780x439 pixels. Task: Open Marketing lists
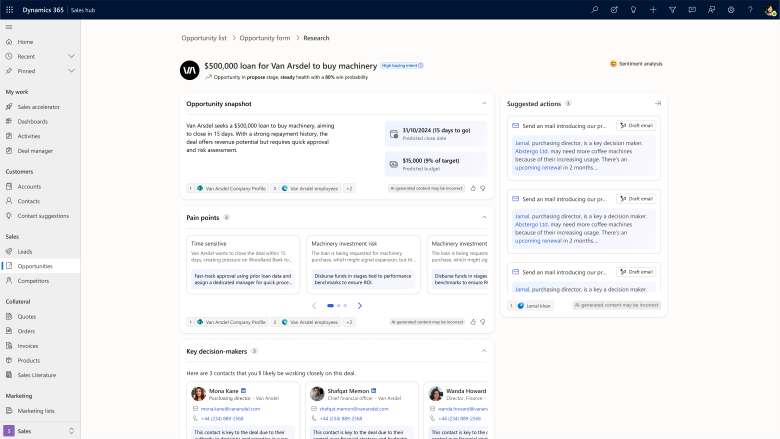[36, 411]
